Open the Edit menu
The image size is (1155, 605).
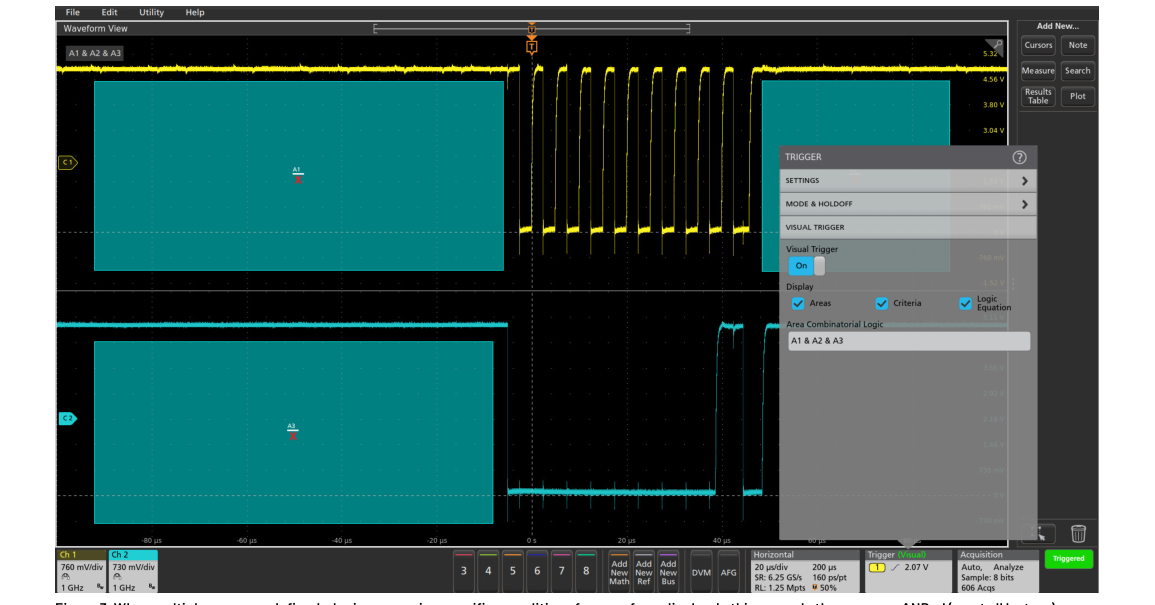pos(109,13)
